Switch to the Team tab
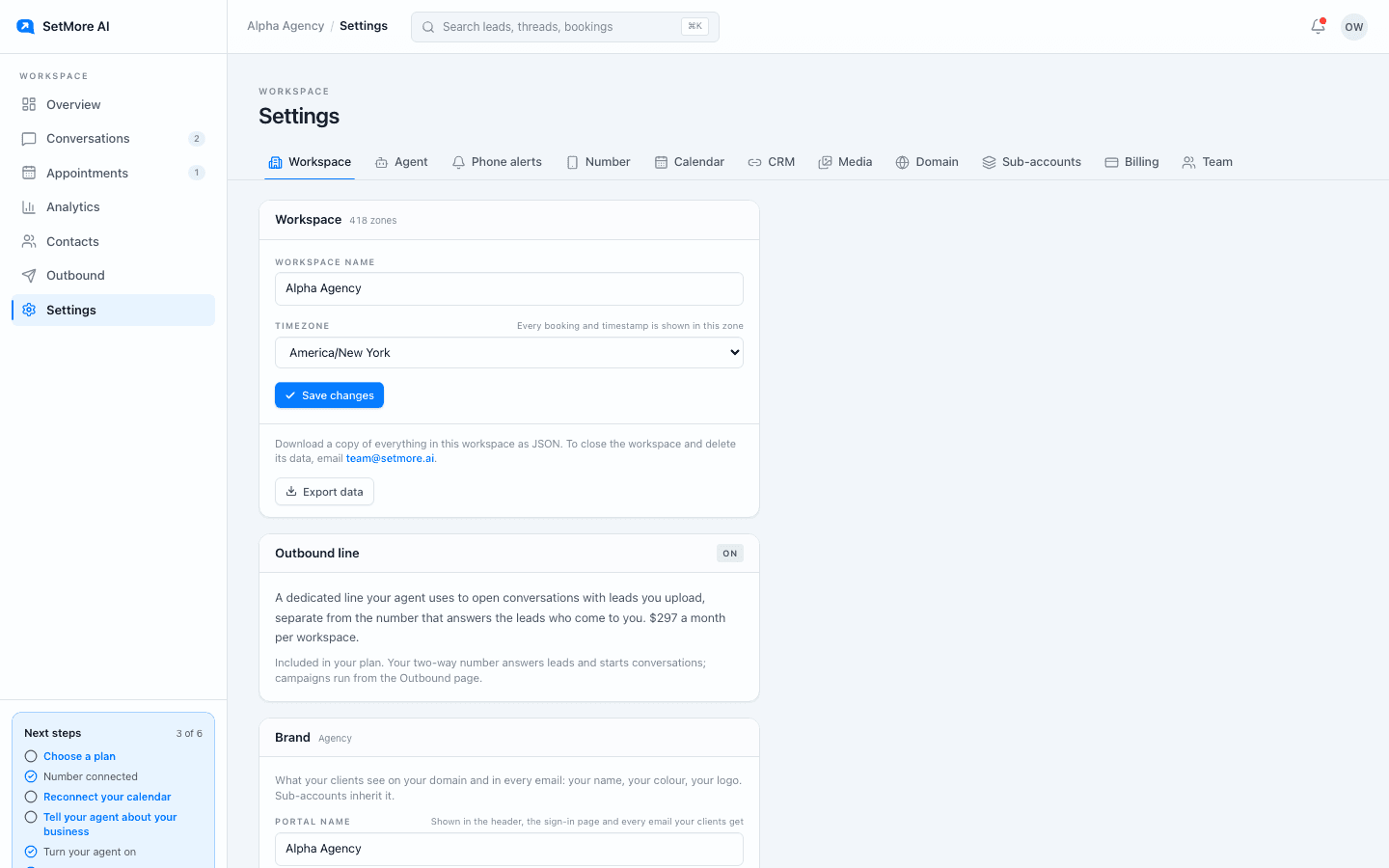Image resolution: width=1389 pixels, height=868 pixels. (1208, 162)
